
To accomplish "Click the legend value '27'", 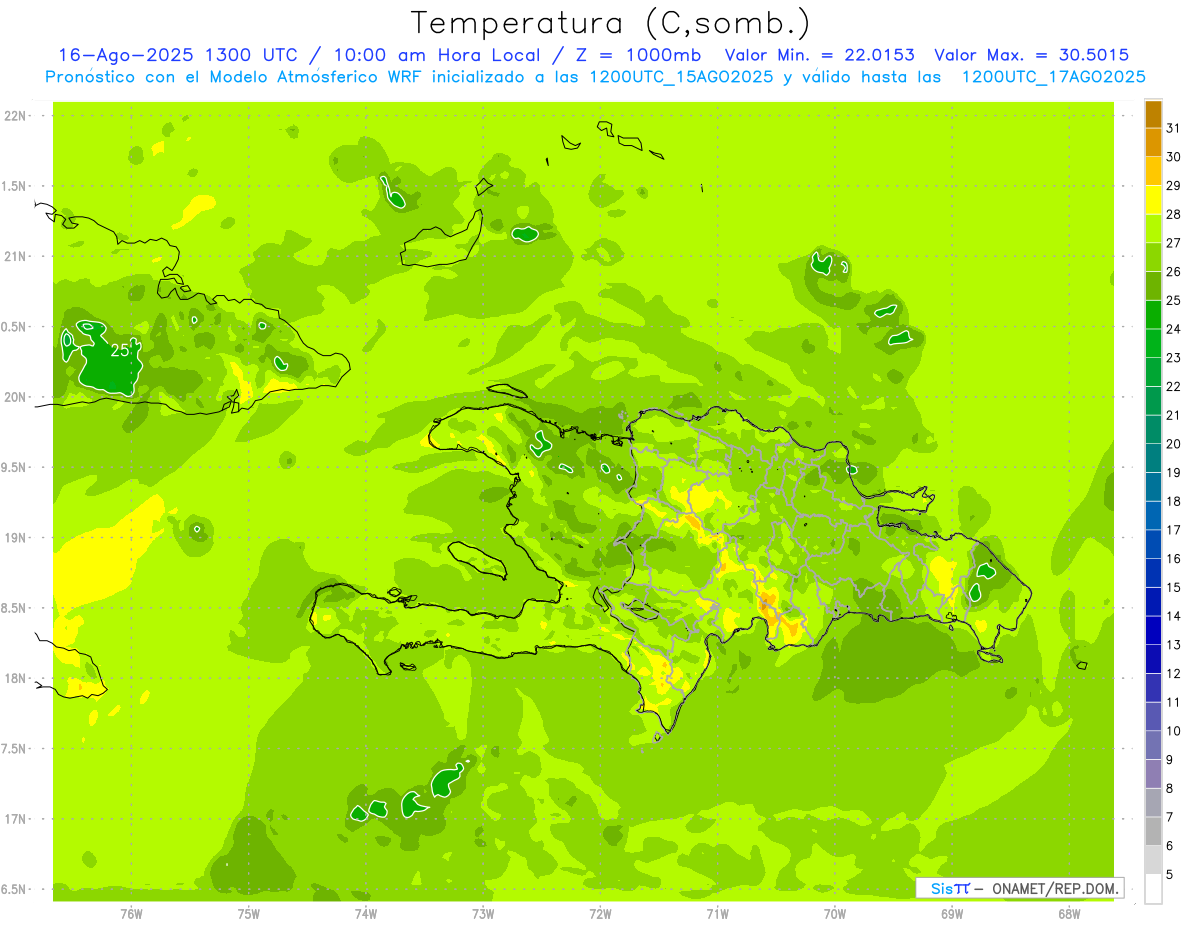I will (x=1174, y=243).
